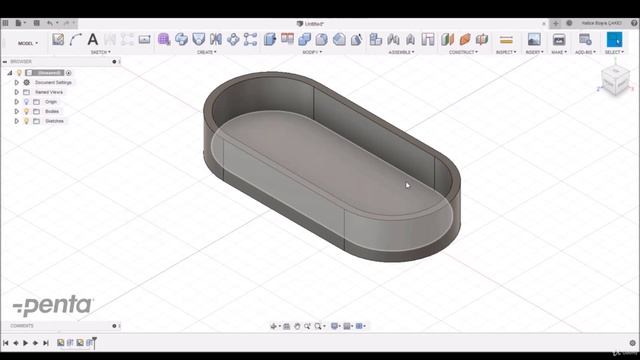This screenshot has width=640, height=360.
Task: Click the Shell icon in Modify group
Action: coord(322,39)
